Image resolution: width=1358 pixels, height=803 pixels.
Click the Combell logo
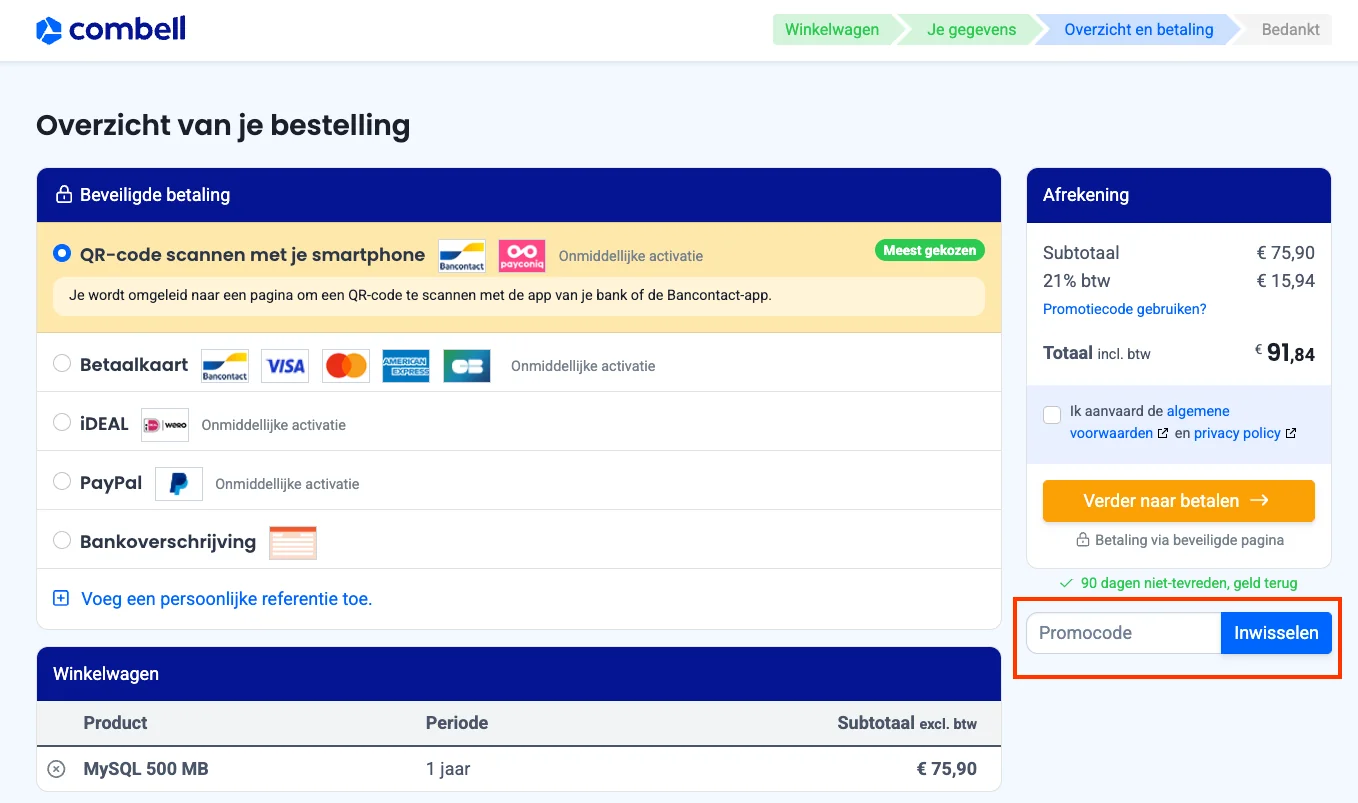[x=110, y=29]
